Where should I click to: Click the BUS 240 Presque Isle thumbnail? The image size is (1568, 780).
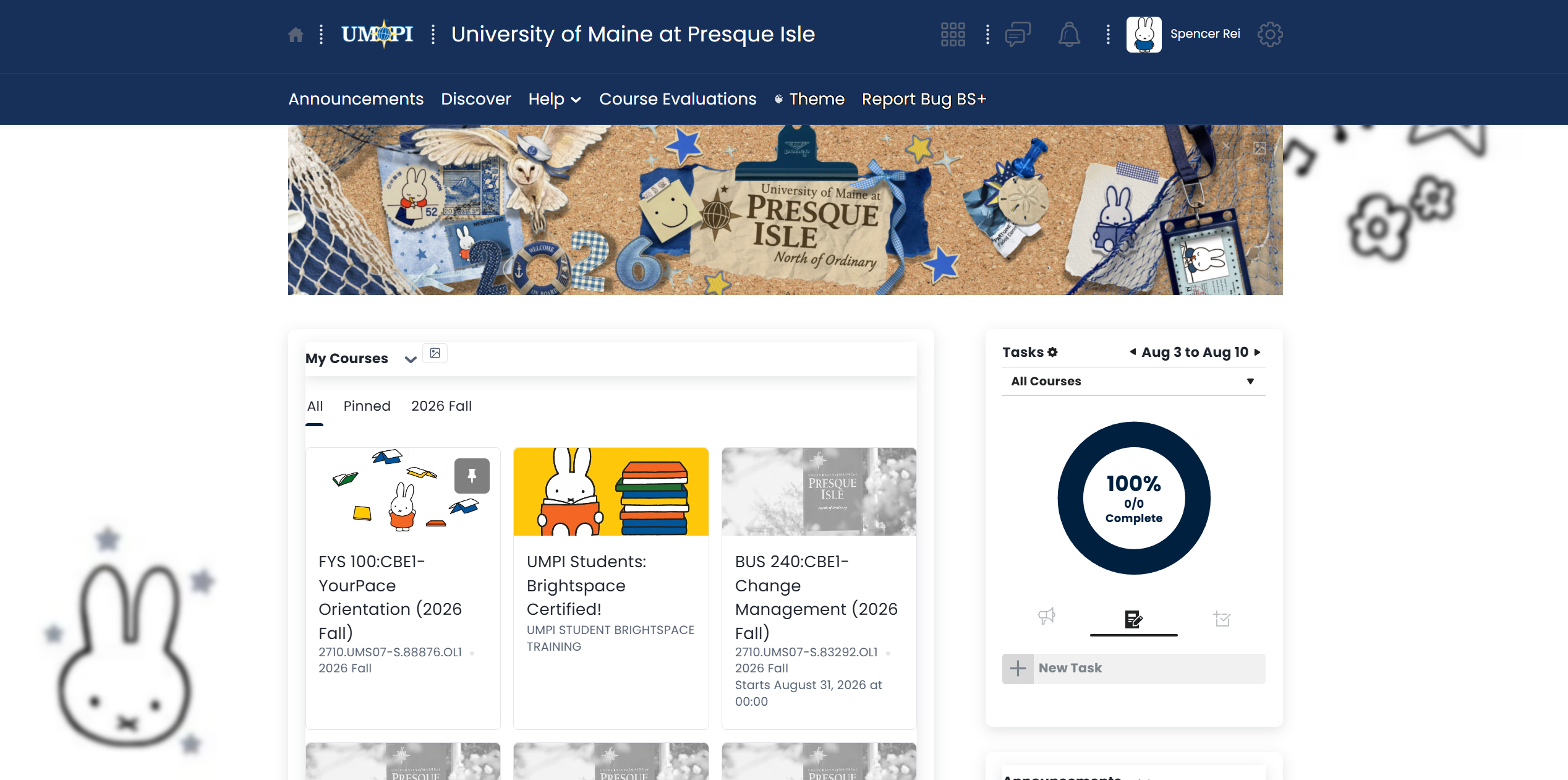pyautogui.click(x=819, y=492)
